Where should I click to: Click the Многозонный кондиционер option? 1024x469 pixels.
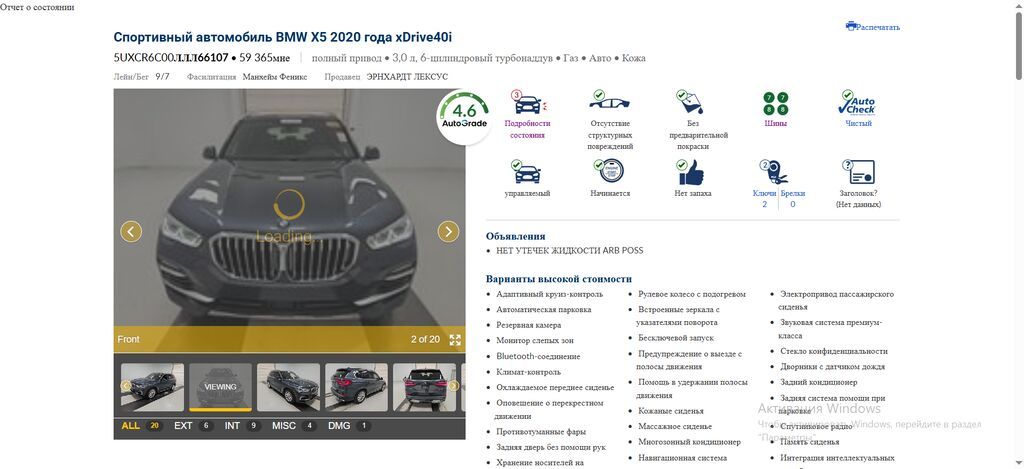[x=690, y=442]
